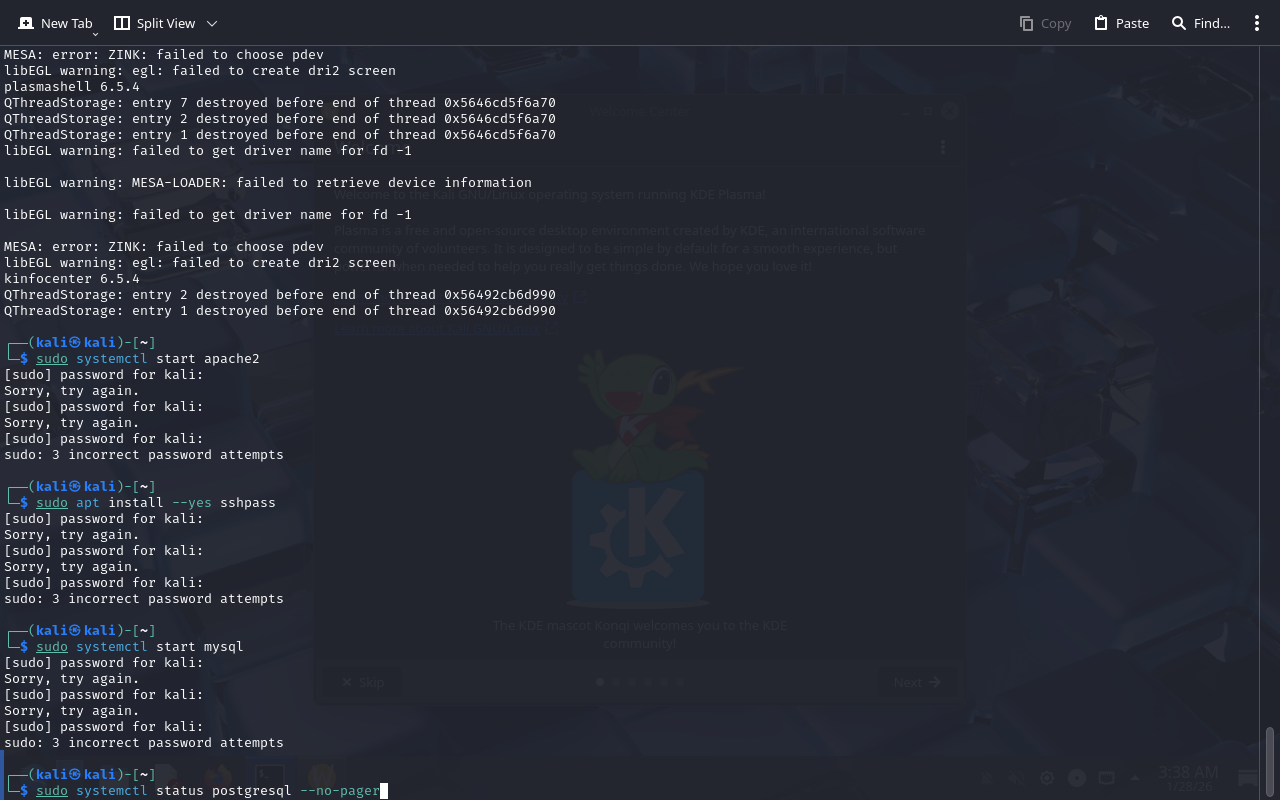Select the "Find..." toolbar label

1212,23
